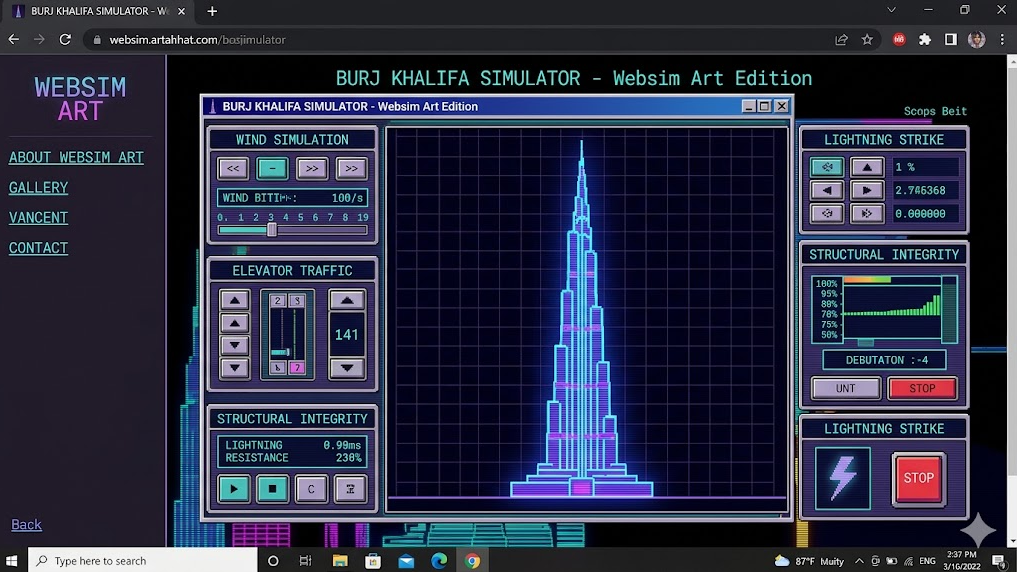Open the Chrome three-dot menu

1002,40
